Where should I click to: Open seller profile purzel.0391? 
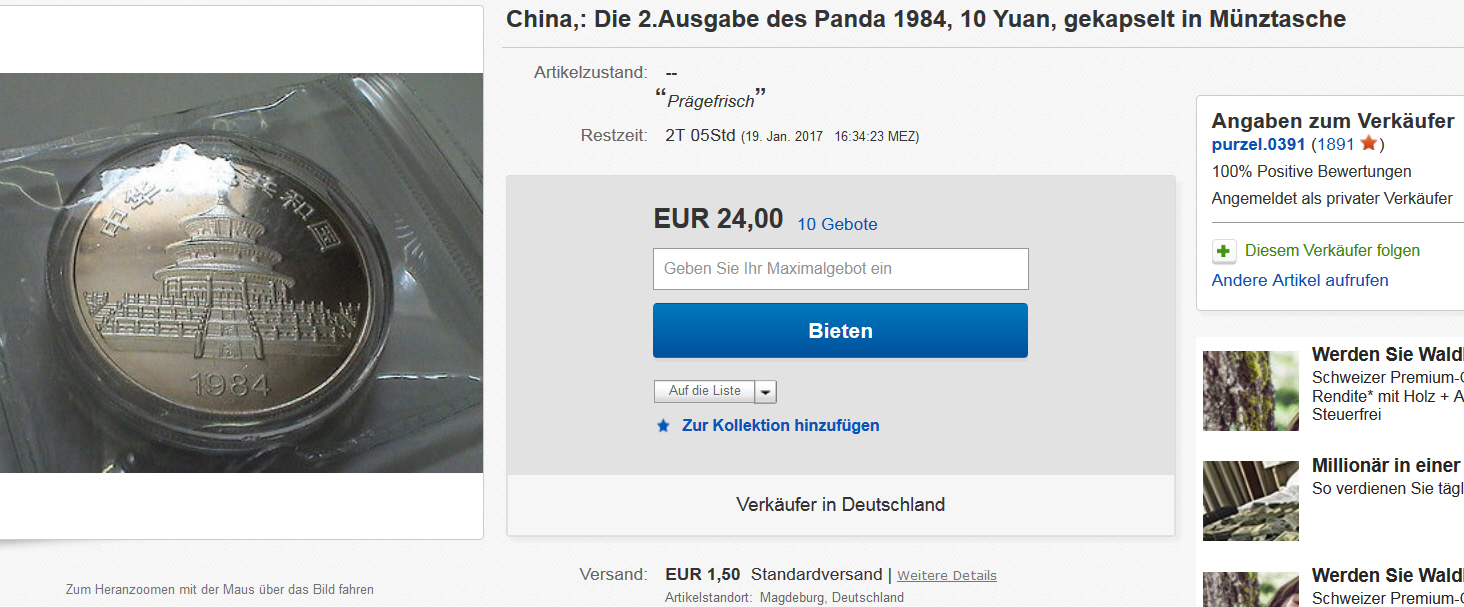pos(1258,145)
